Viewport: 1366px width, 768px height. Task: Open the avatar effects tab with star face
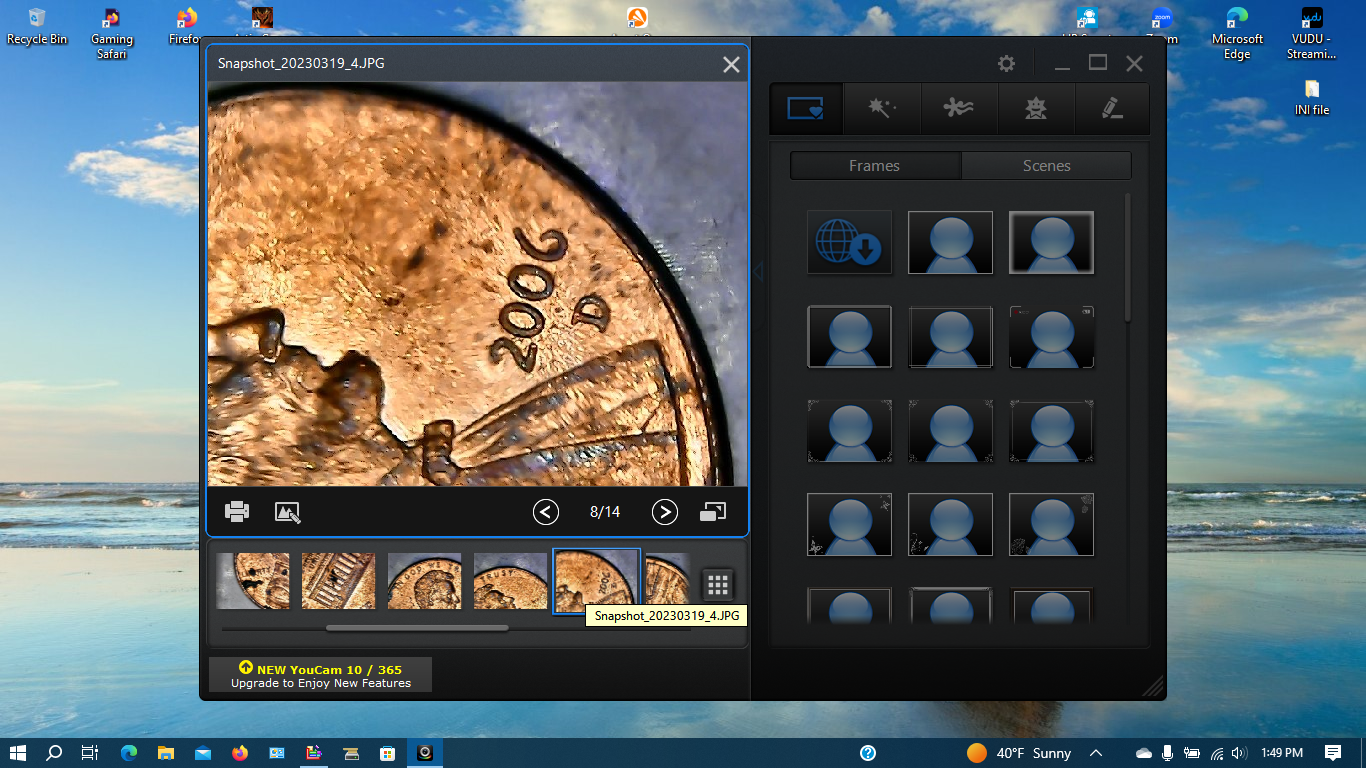[x=1036, y=108]
